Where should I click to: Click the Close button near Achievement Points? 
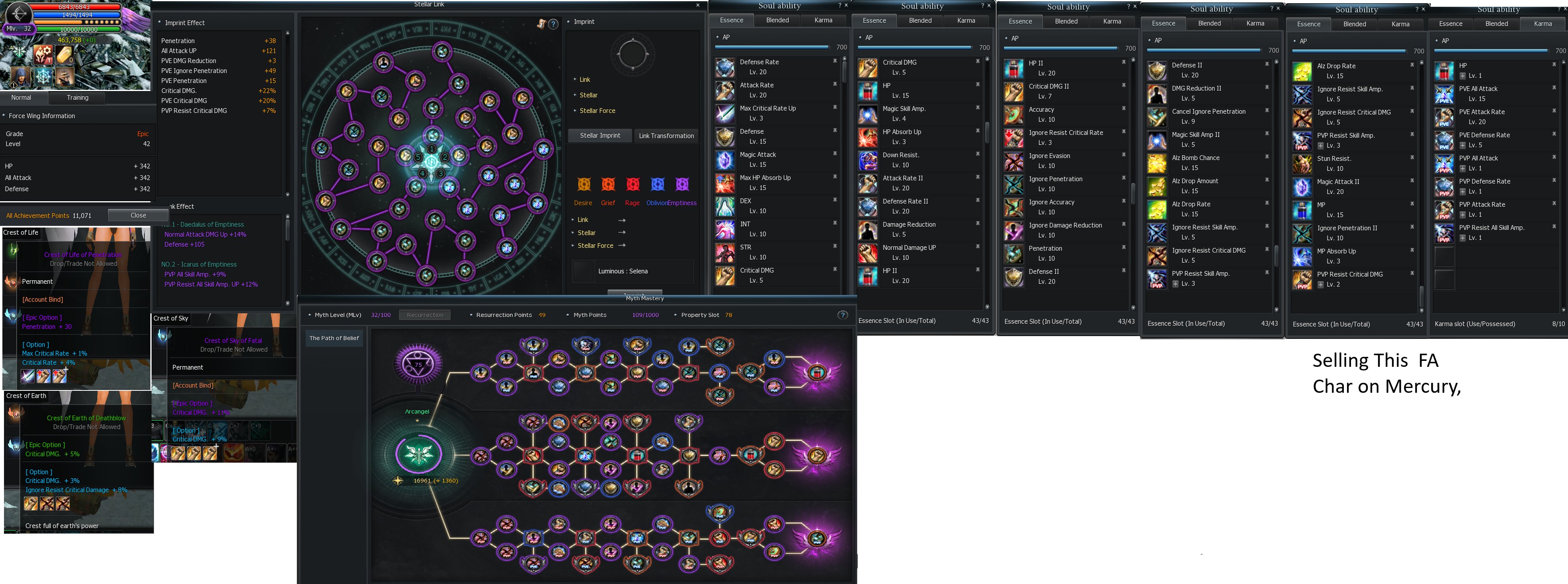coord(138,215)
